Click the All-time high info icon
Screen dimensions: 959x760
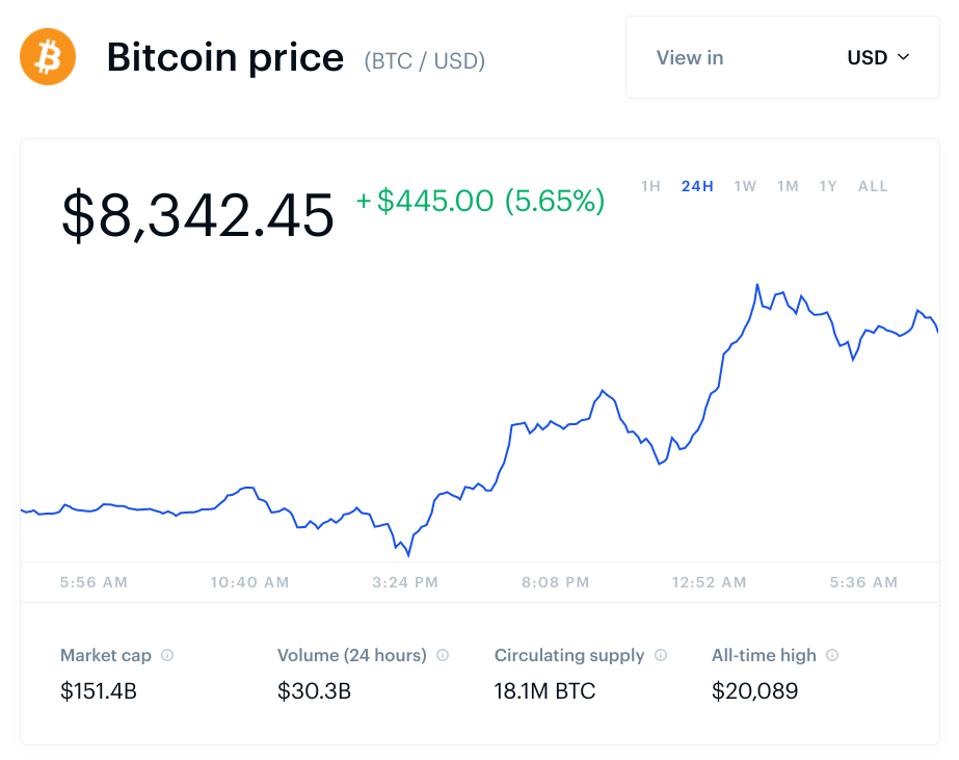pos(832,655)
